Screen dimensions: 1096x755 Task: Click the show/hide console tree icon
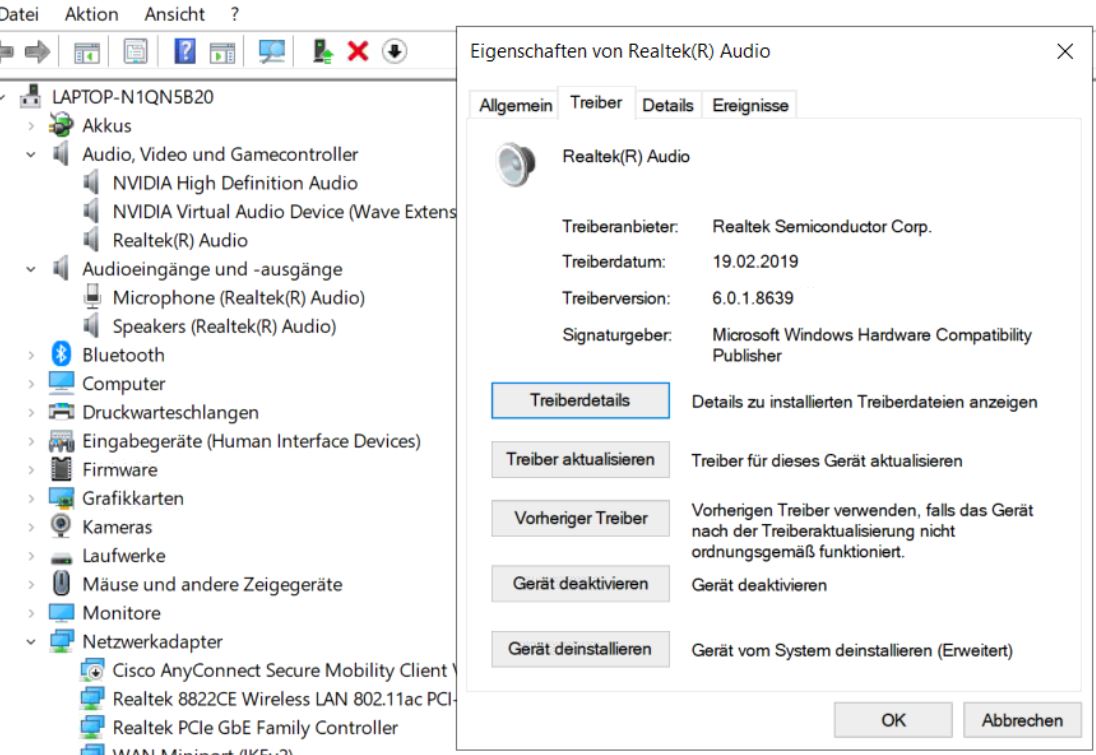[87, 52]
